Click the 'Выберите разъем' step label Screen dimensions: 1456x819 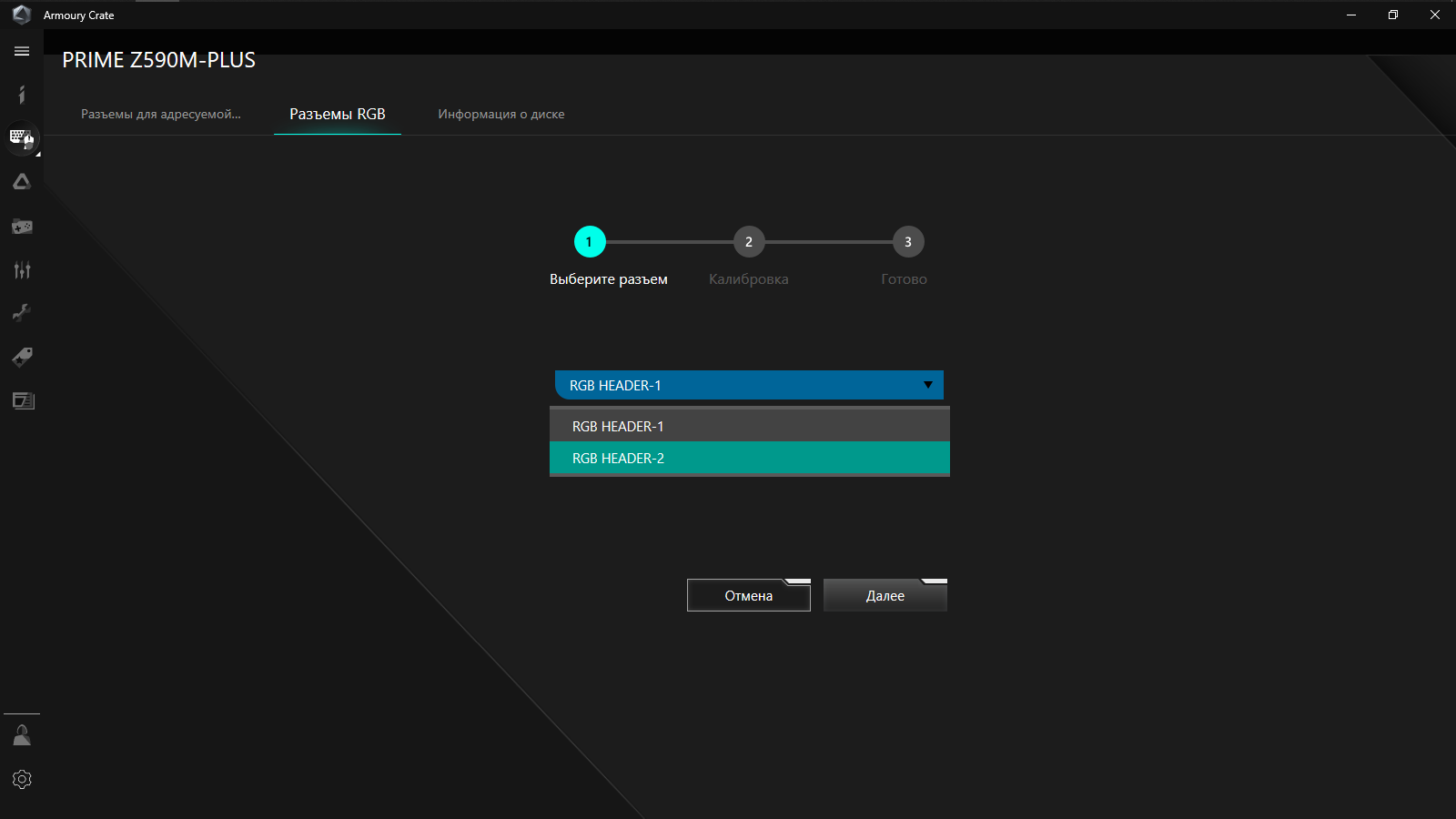[609, 279]
